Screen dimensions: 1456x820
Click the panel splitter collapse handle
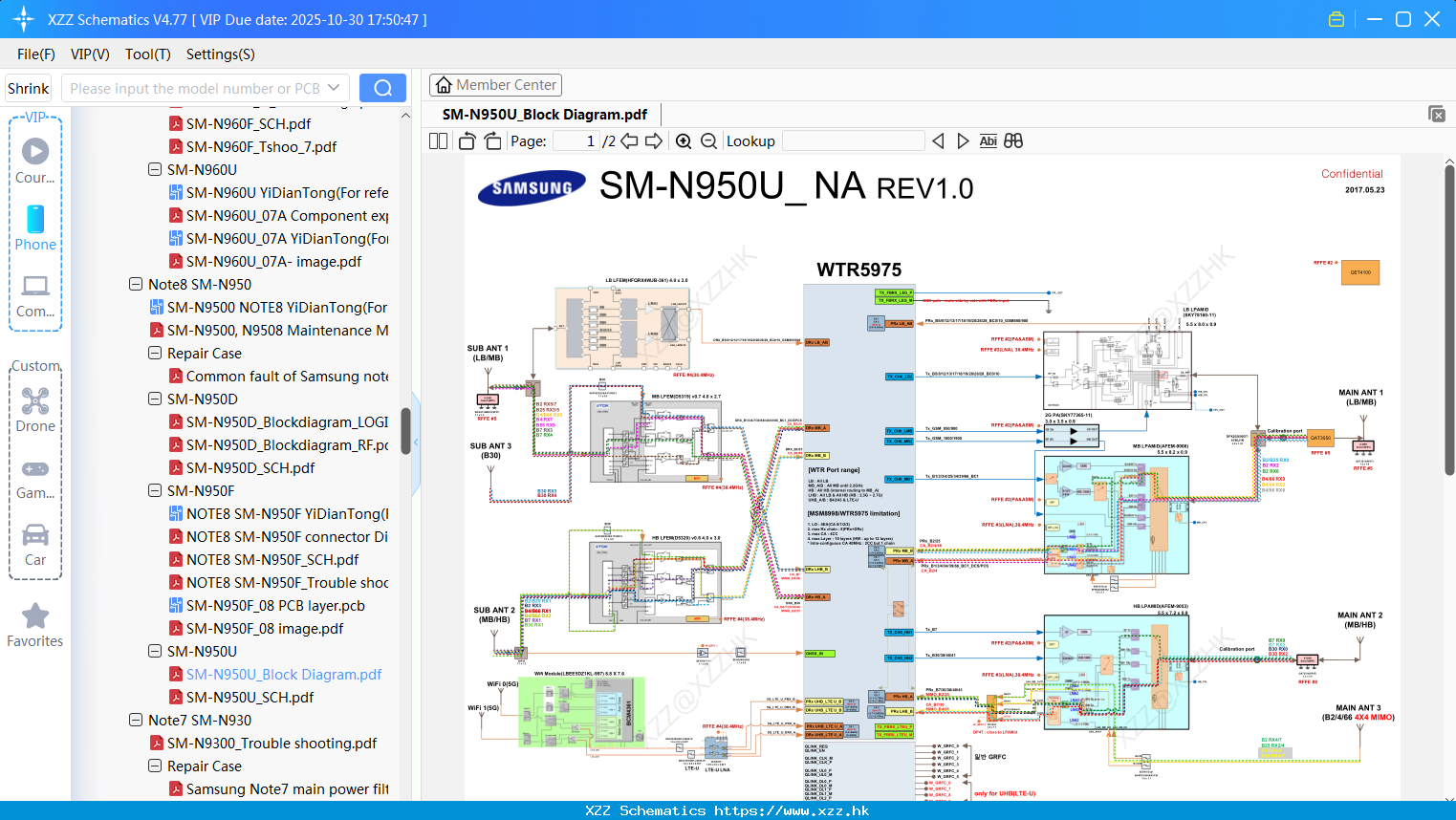pyautogui.click(x=417, y=443)
